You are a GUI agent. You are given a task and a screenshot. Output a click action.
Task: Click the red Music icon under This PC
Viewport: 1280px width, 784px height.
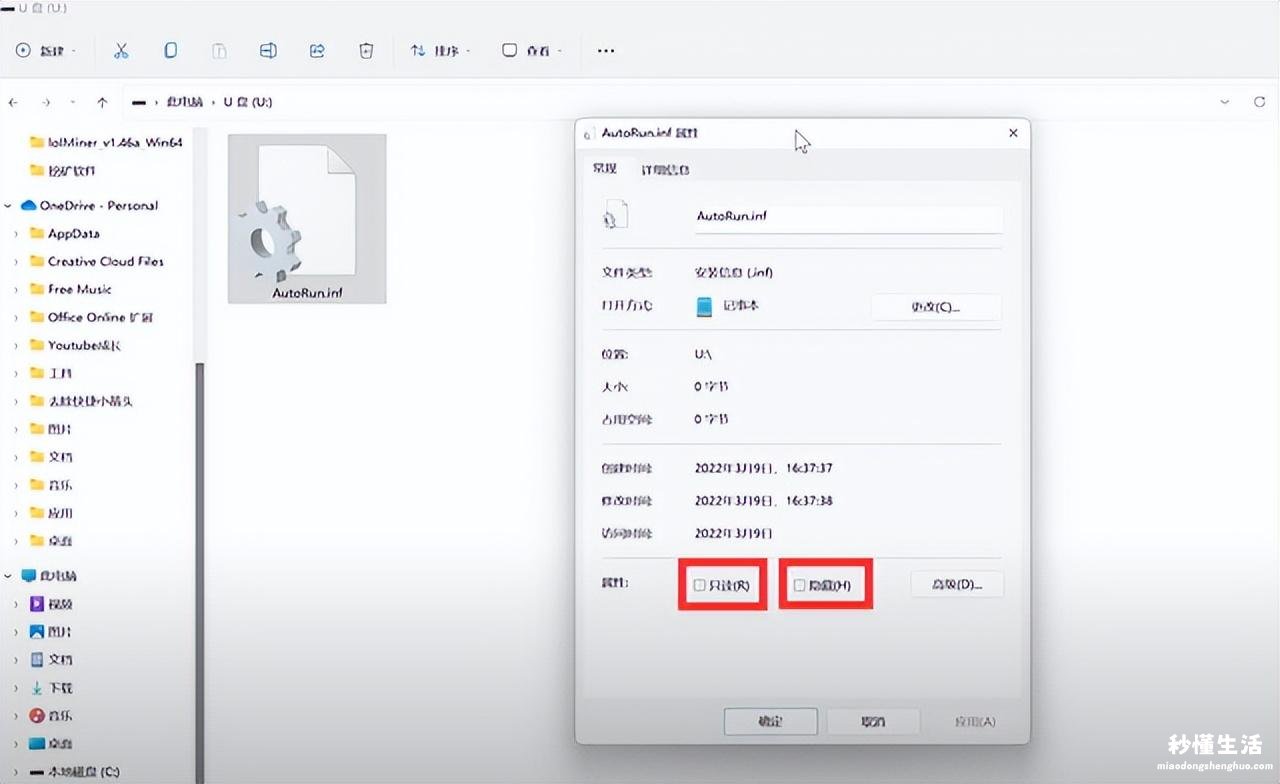pos(37,716)
